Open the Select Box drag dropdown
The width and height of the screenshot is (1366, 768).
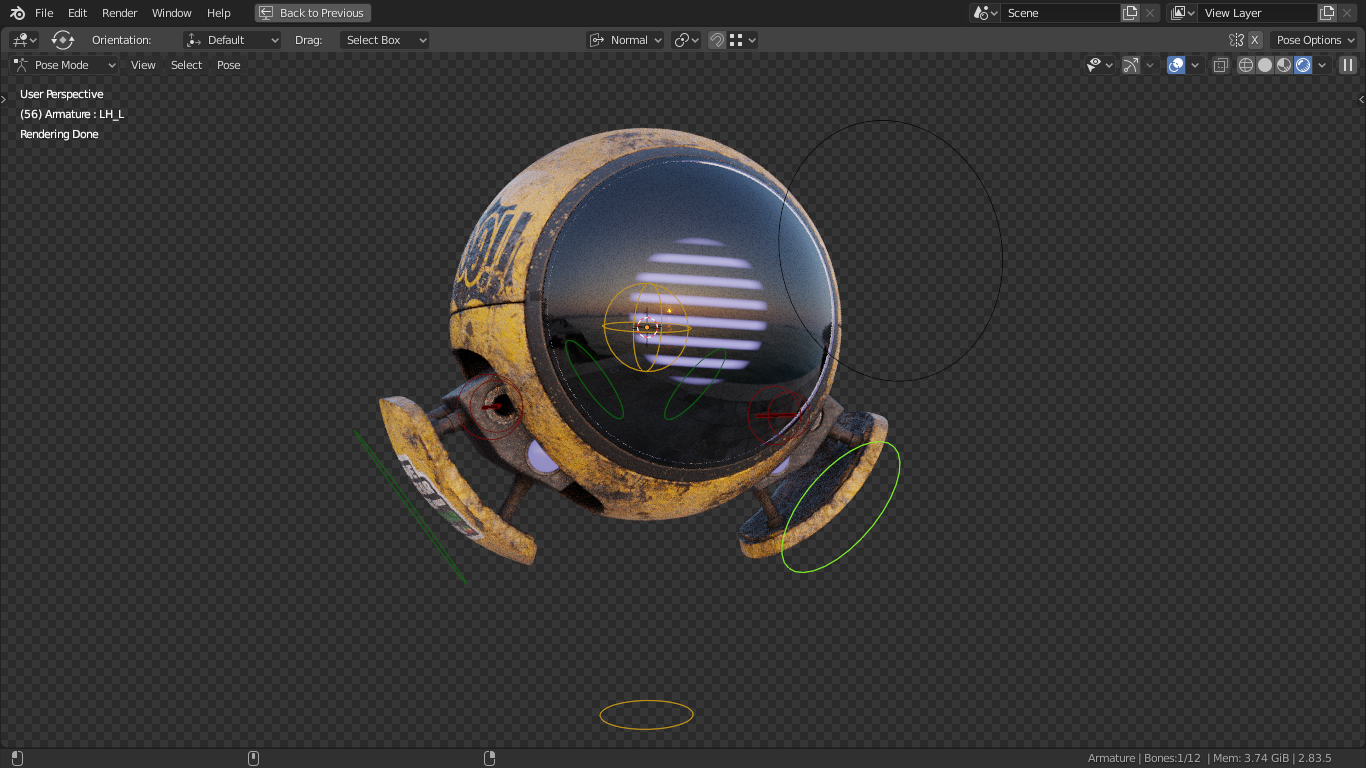(384, 40)
